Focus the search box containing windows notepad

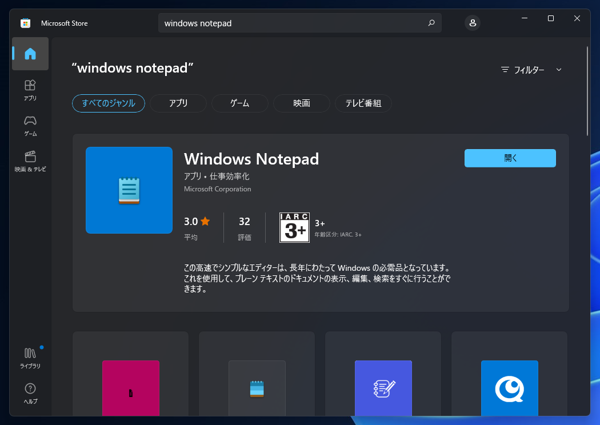click(x=300, y=23)
